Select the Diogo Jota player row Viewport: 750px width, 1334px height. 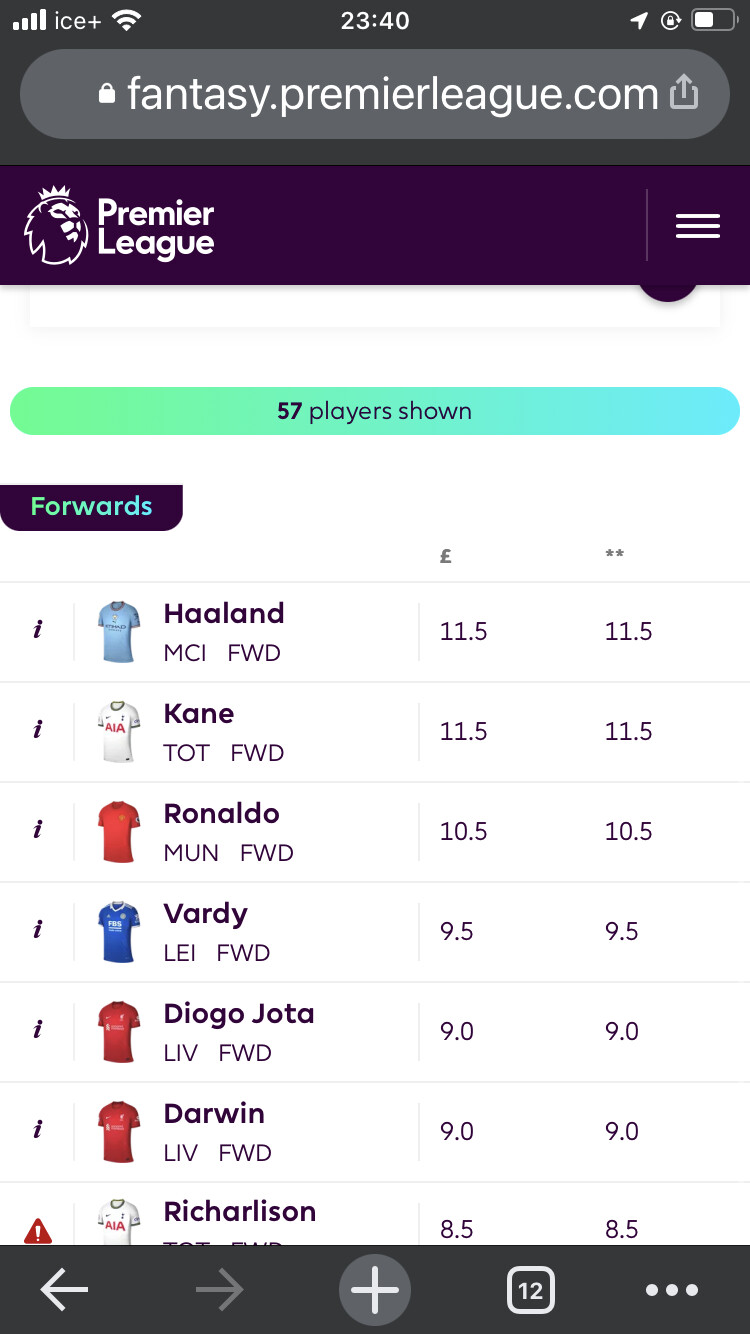click(x=375, y=1032)
